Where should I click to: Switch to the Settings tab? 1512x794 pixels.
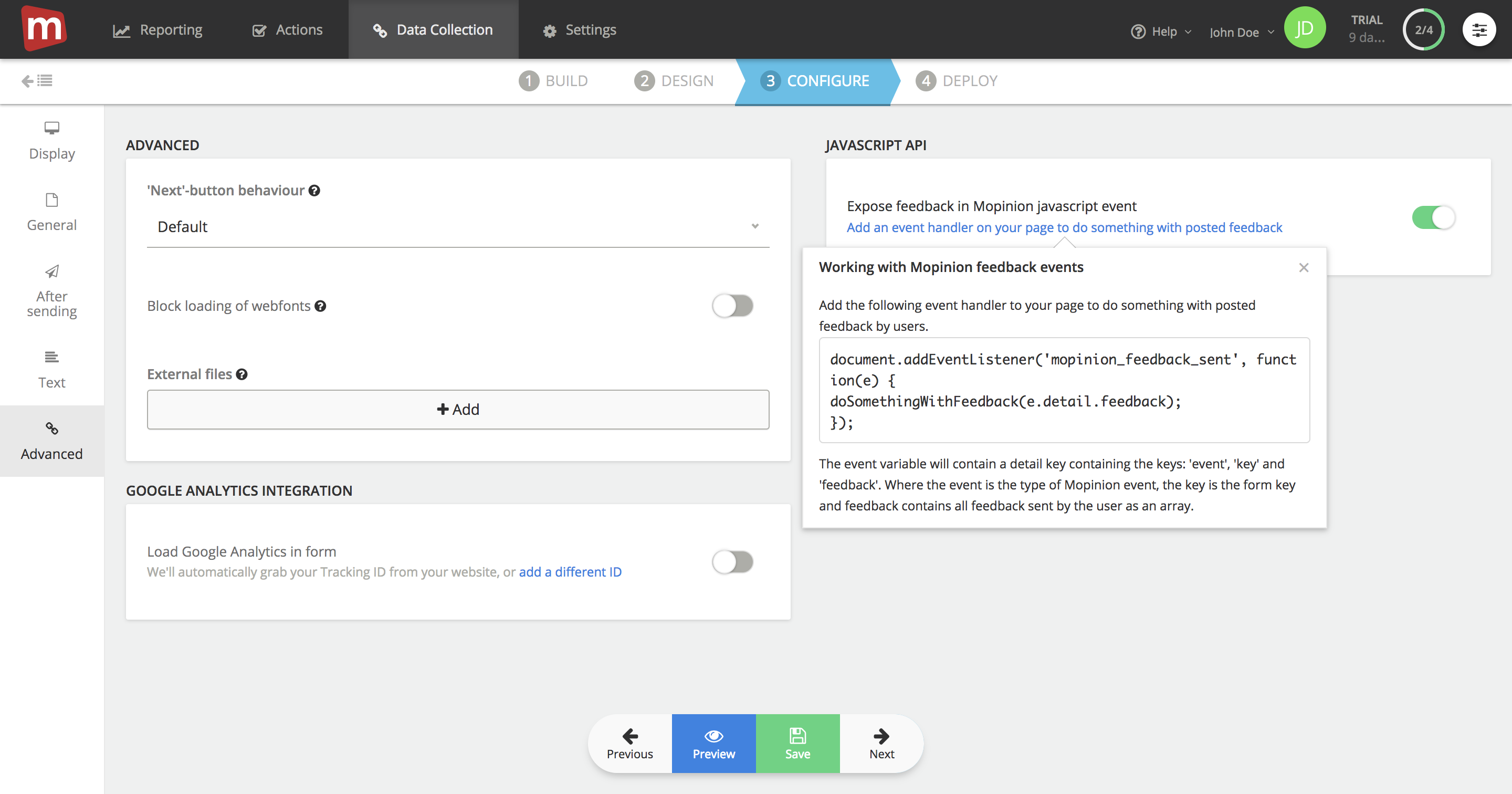click(x=579, y=29)
